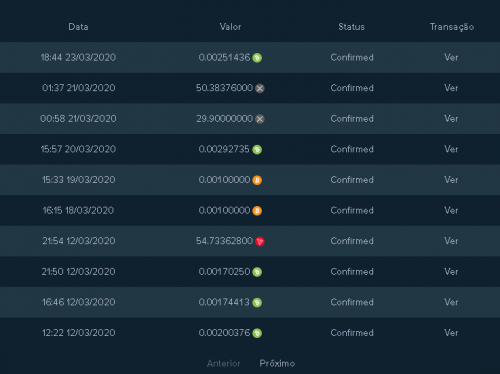View the 15:57 20/03/2020 transaction via Ver
Image resolution: width=500 pixels, height=374 pixels.
pos(451,149)
